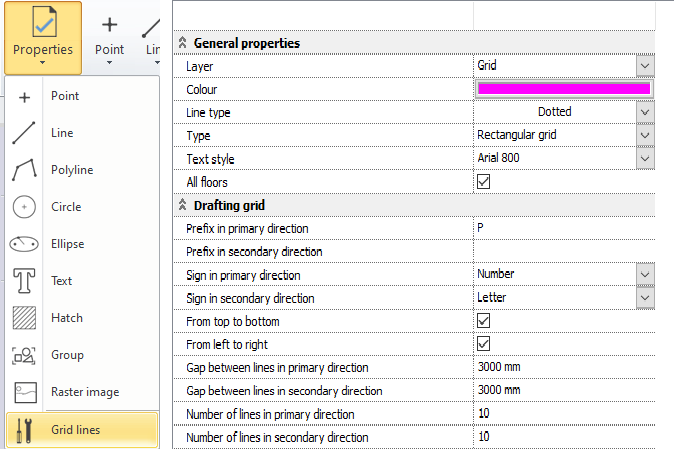
Task: Select the Grid lines icon
Action: pyautogui.click(x=24, y=430)
